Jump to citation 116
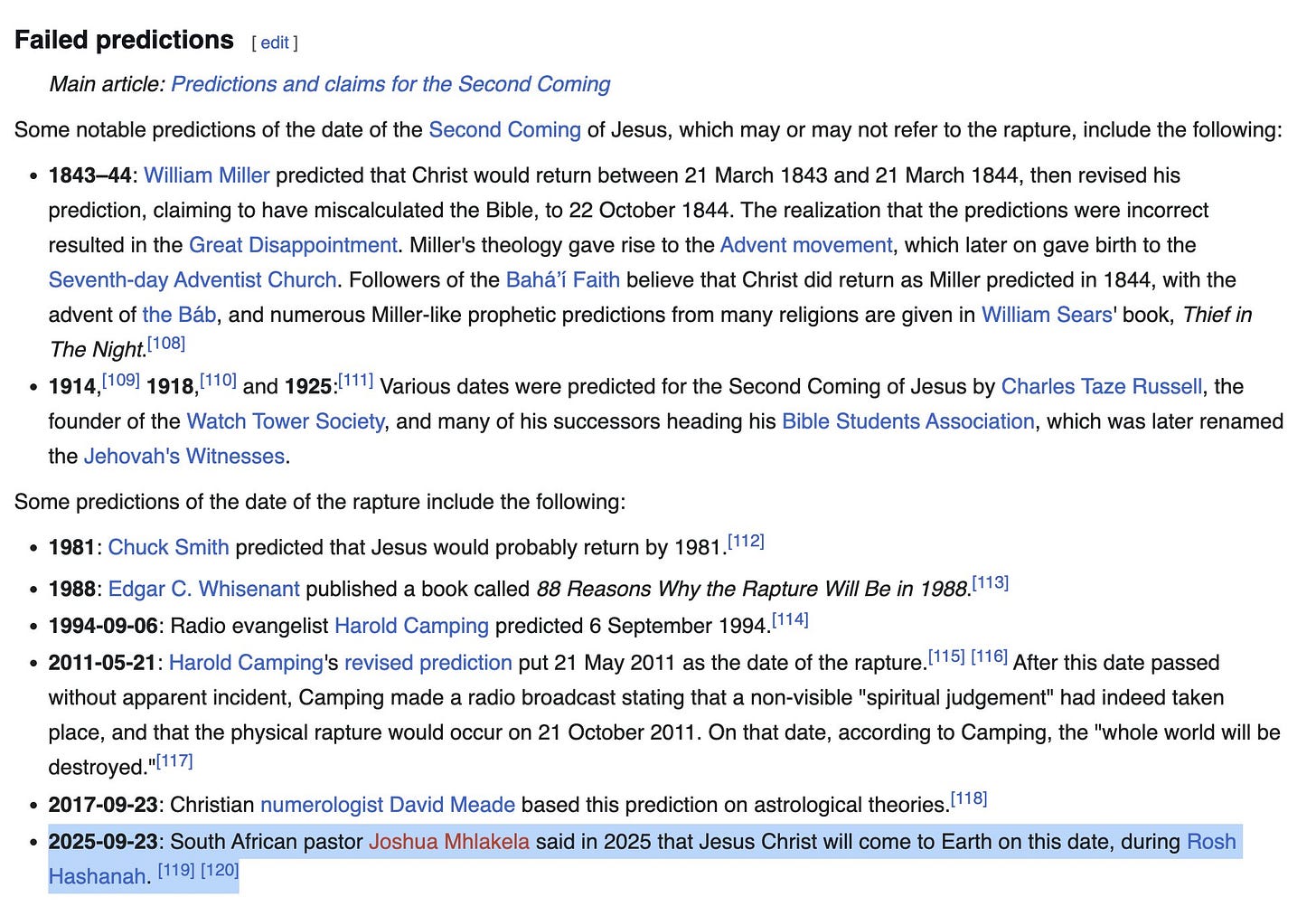This screenshot has width=1316, height=916. pos(989,656)
